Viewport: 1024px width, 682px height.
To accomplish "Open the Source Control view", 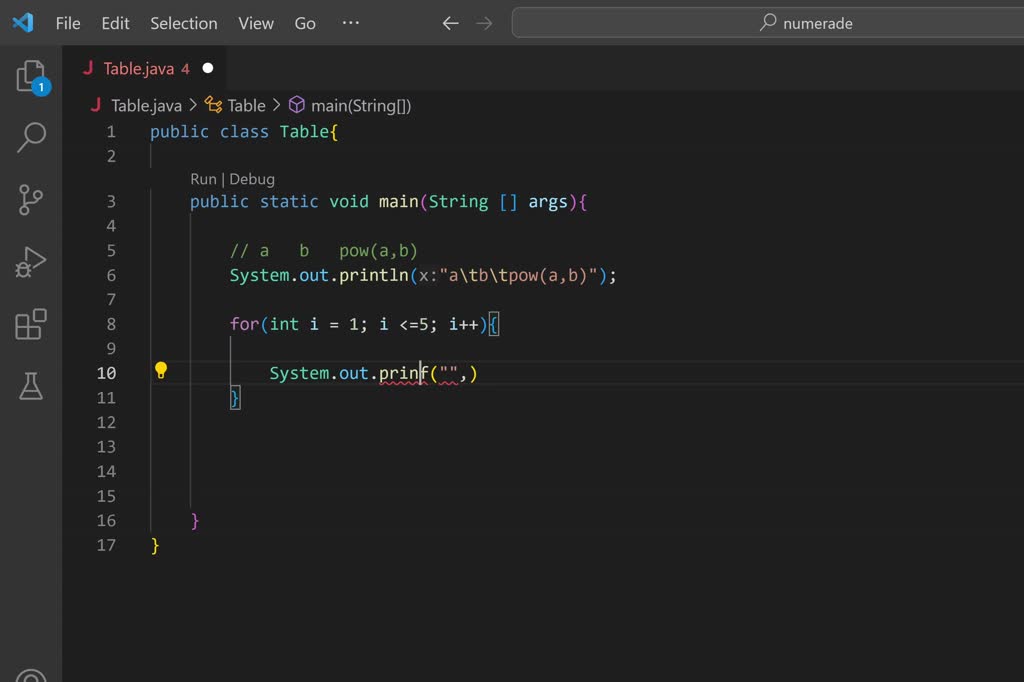I will click(31, 200).
